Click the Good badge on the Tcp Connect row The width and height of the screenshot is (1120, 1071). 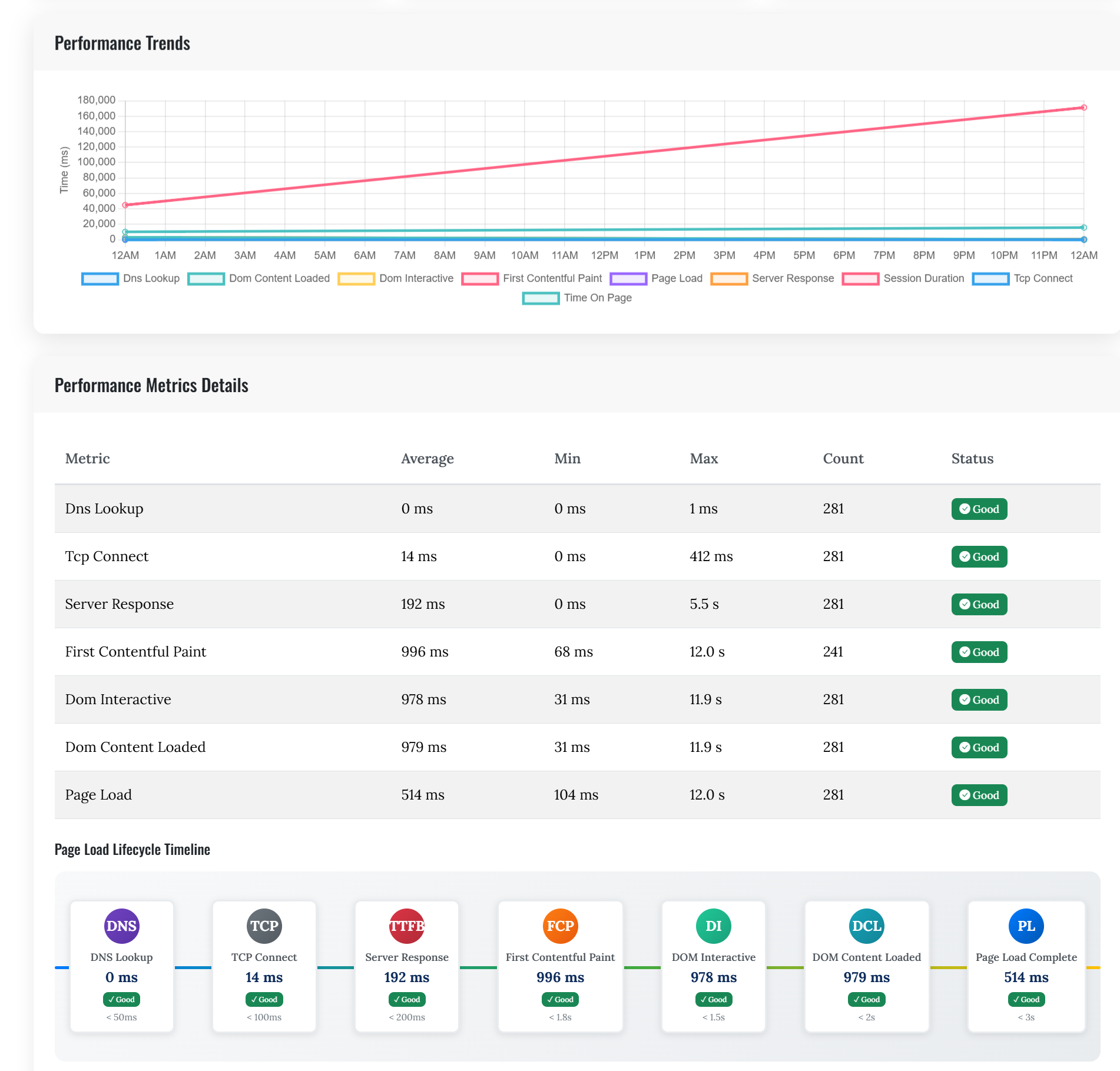pos(979,556)
